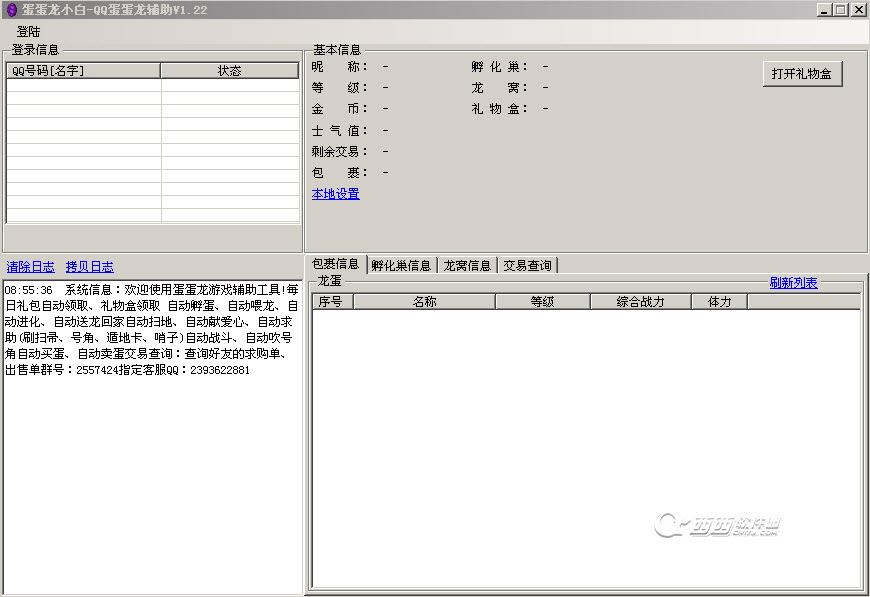This screenshot has height=597, width=870.
Task: Sort by the 等级 column header
Action: pos(543,302)
